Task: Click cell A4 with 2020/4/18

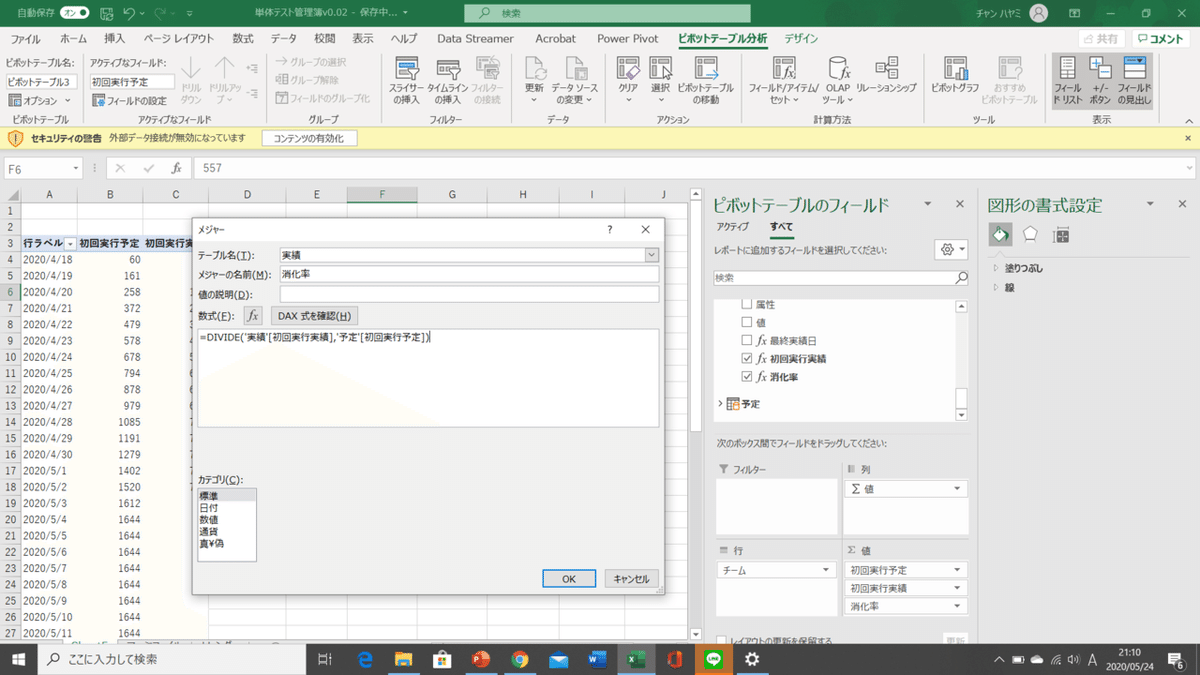Action: (x=49, y=259)
